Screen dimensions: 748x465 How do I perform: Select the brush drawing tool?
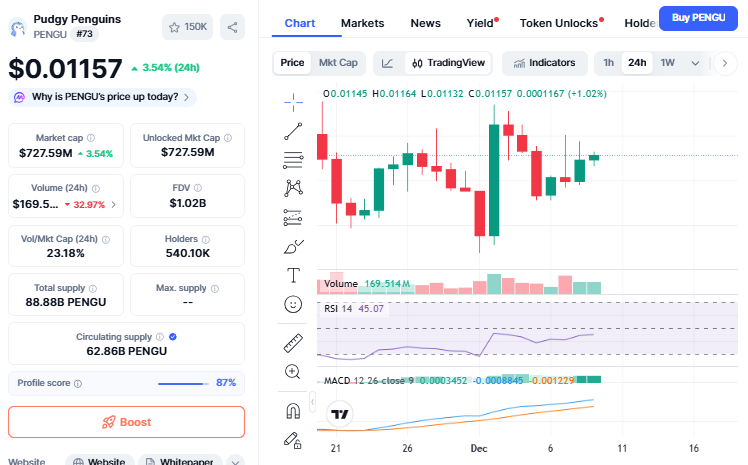293,246
